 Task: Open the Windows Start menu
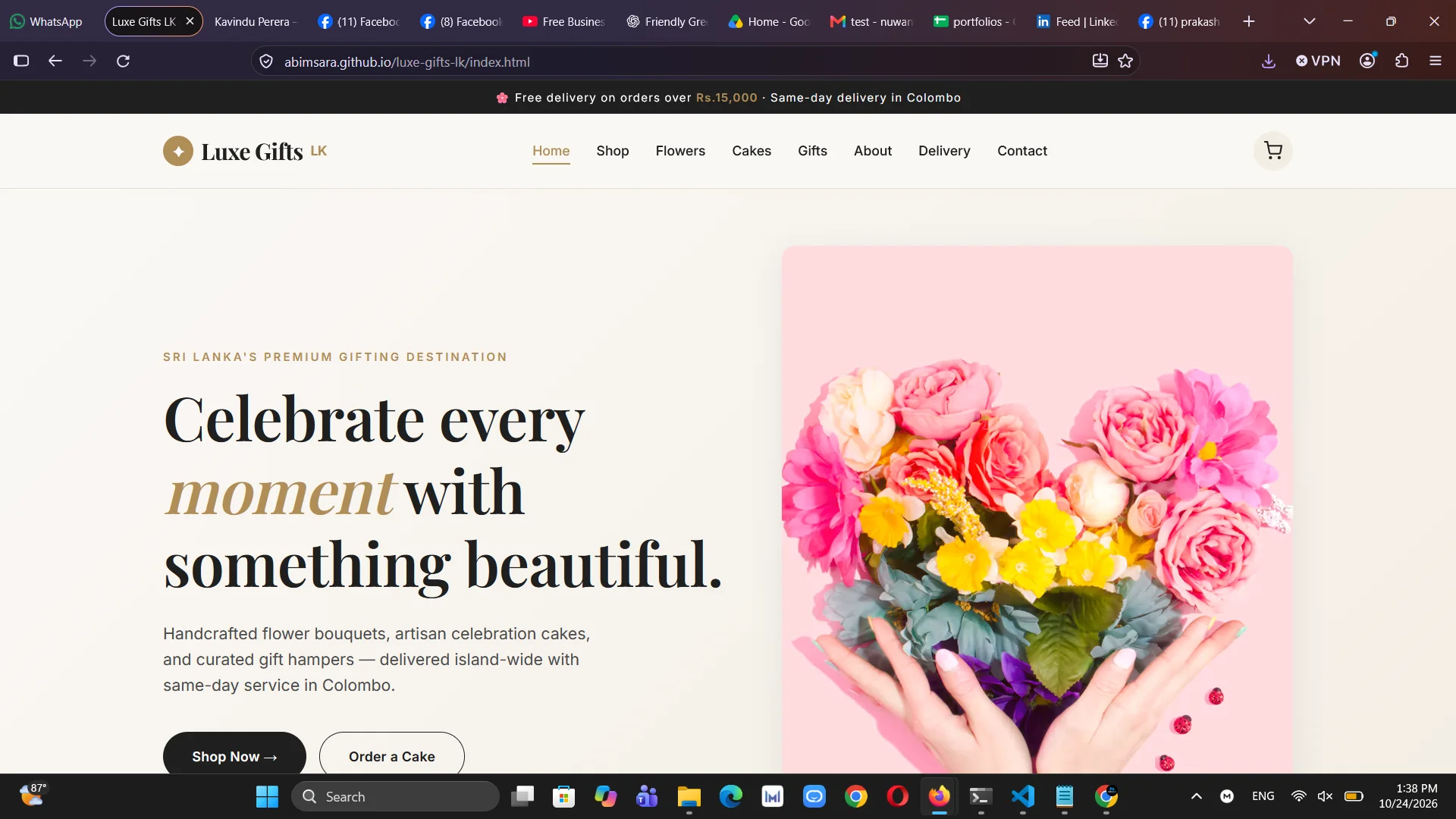click(x=267, y=796)
